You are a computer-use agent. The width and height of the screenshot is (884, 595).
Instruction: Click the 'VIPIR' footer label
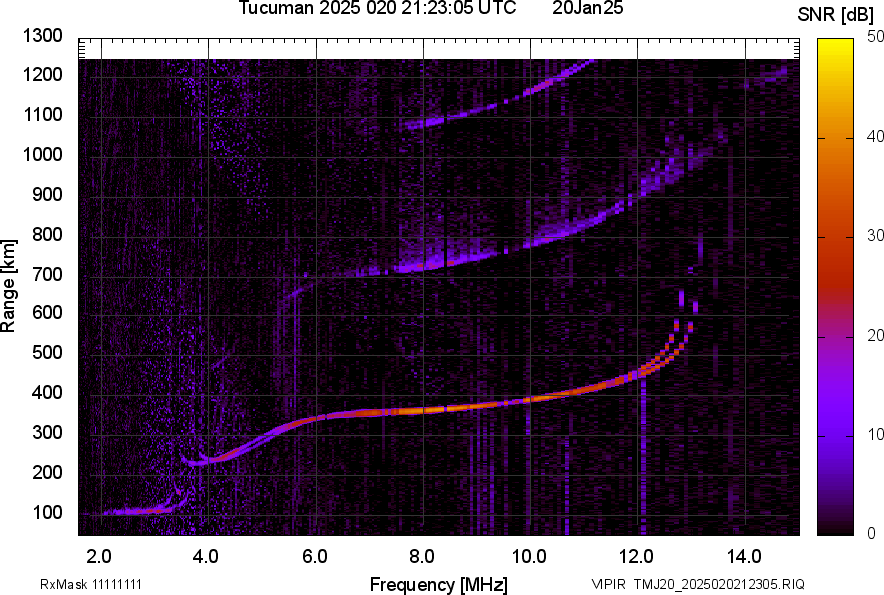(608, 584)
